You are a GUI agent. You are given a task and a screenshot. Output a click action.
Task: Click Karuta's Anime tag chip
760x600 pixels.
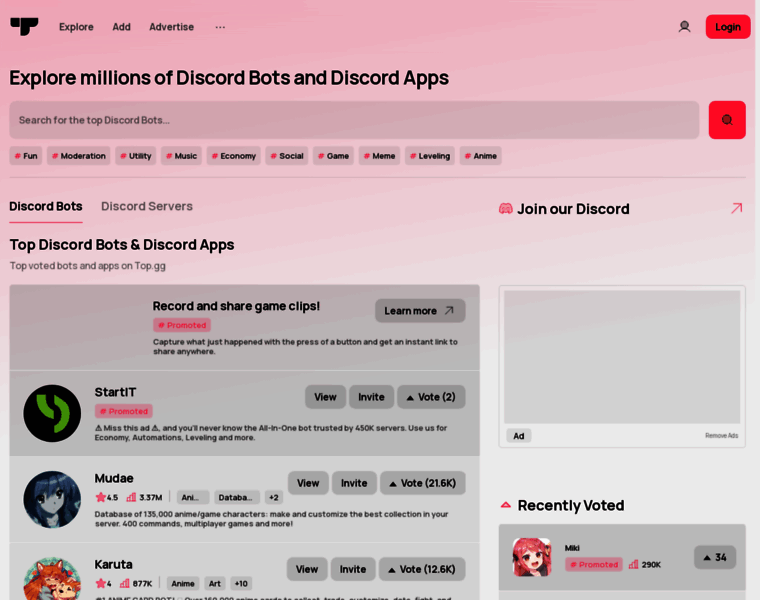point(183,584)
